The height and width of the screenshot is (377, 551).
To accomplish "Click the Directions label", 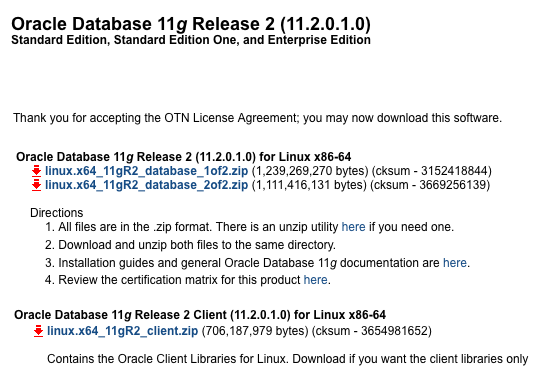I will pos(57,213).
